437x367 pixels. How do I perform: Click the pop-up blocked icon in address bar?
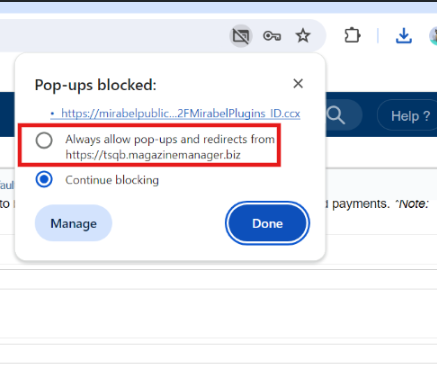[241, 36]
